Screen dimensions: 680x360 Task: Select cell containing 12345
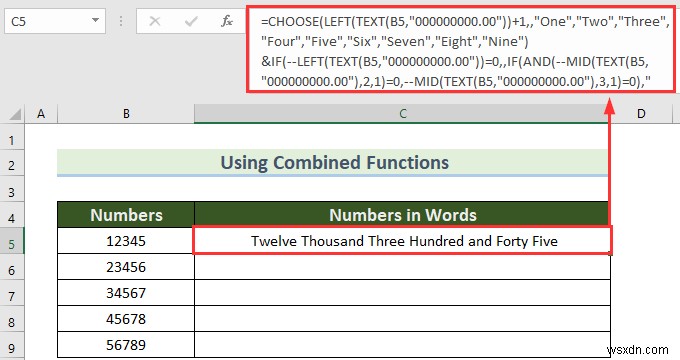(x=126, y=241)
